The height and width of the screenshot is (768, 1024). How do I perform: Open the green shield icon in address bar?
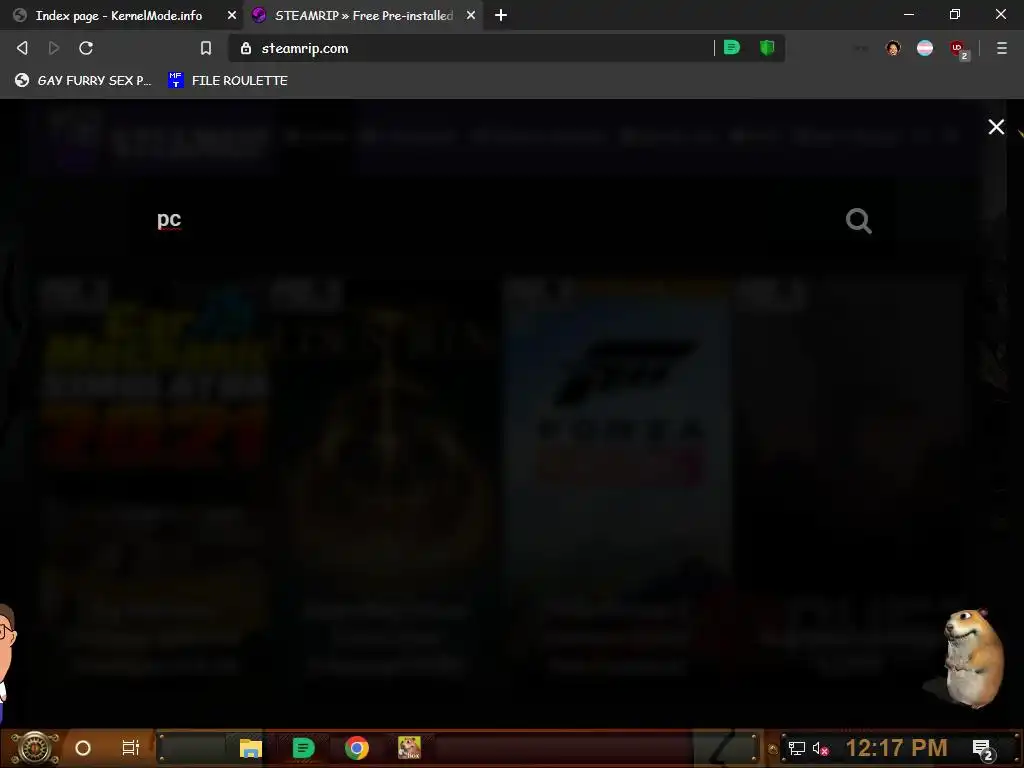[767, 48]
